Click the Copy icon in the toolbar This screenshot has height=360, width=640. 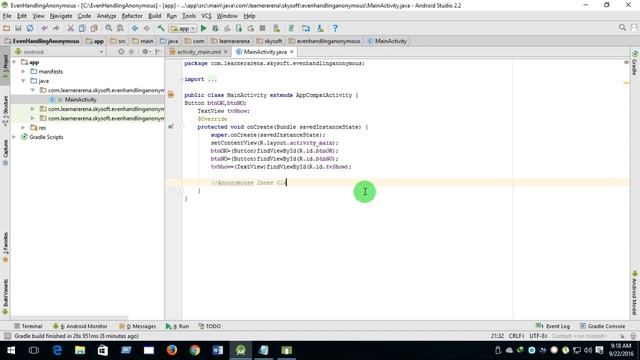(82, 28)
